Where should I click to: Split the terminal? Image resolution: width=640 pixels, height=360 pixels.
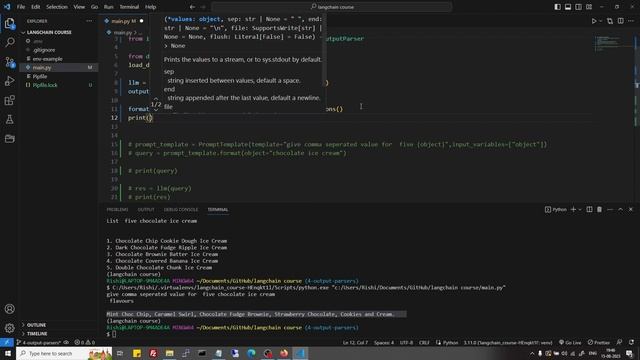pyautogui.click(x=589, y=209)
